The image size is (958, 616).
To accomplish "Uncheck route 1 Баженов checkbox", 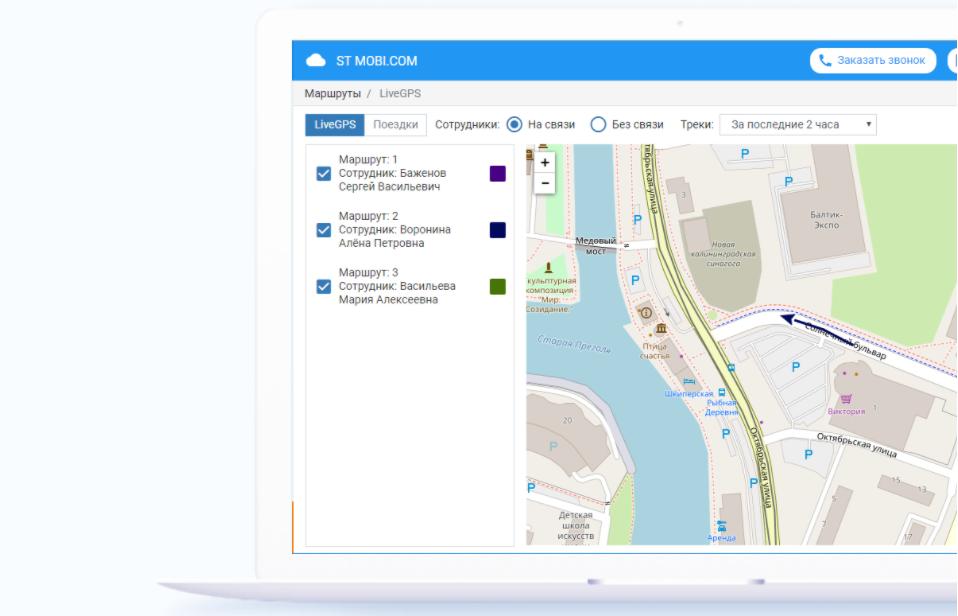I will coord(324,174).
